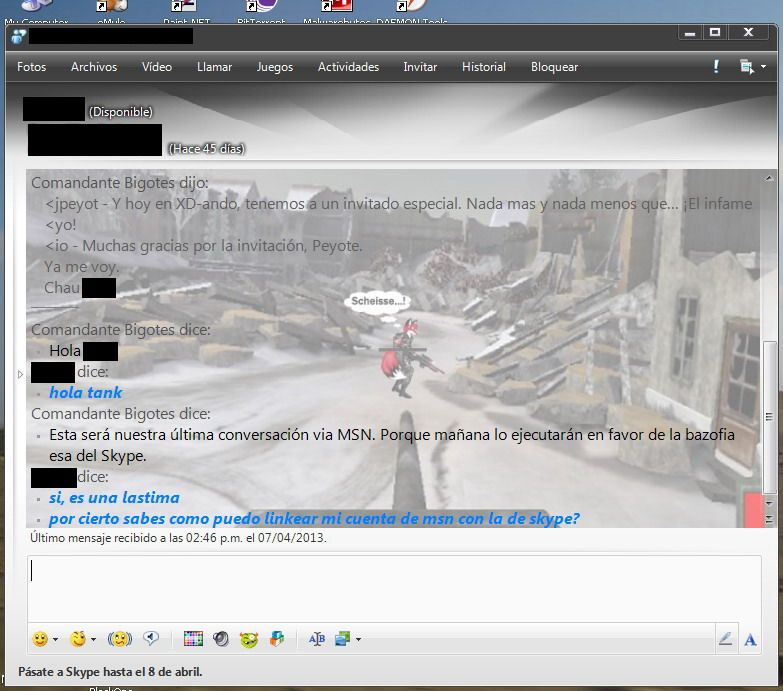This screenshot has height=691, width=783.
Task: Click Llamar to call contact
Action: [215, 67]
